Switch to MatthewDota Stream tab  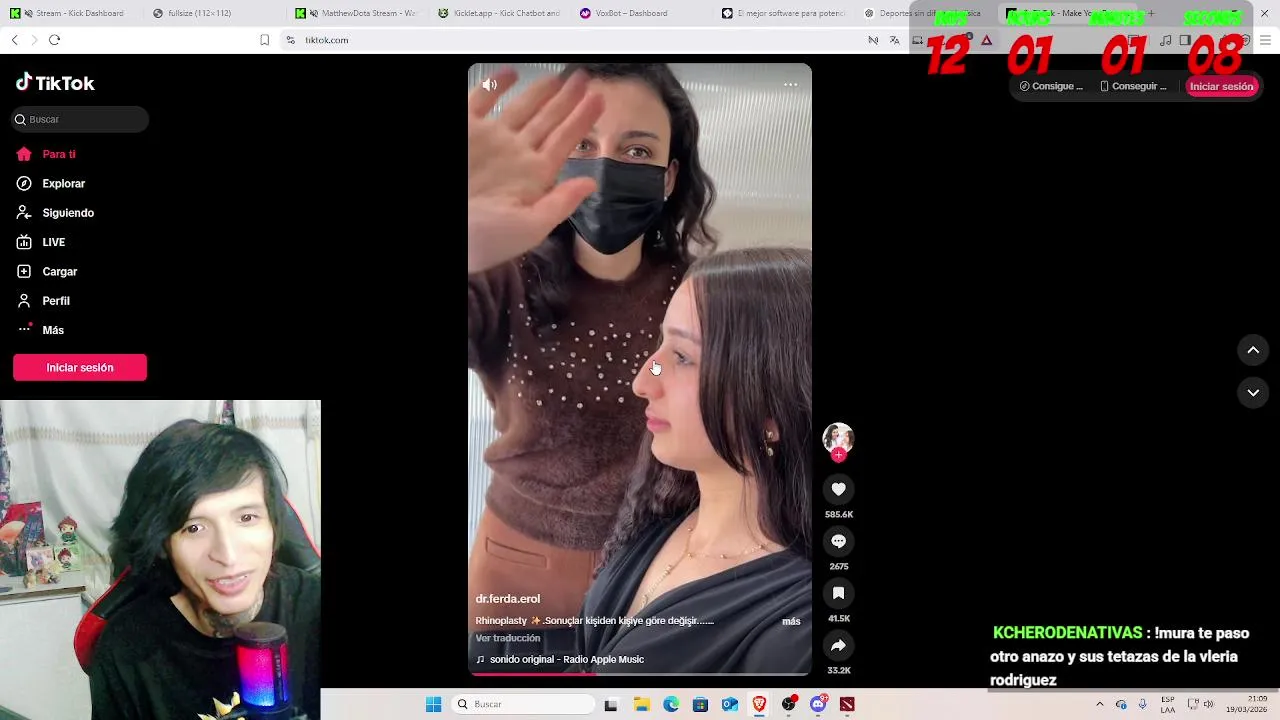[358, 13]
